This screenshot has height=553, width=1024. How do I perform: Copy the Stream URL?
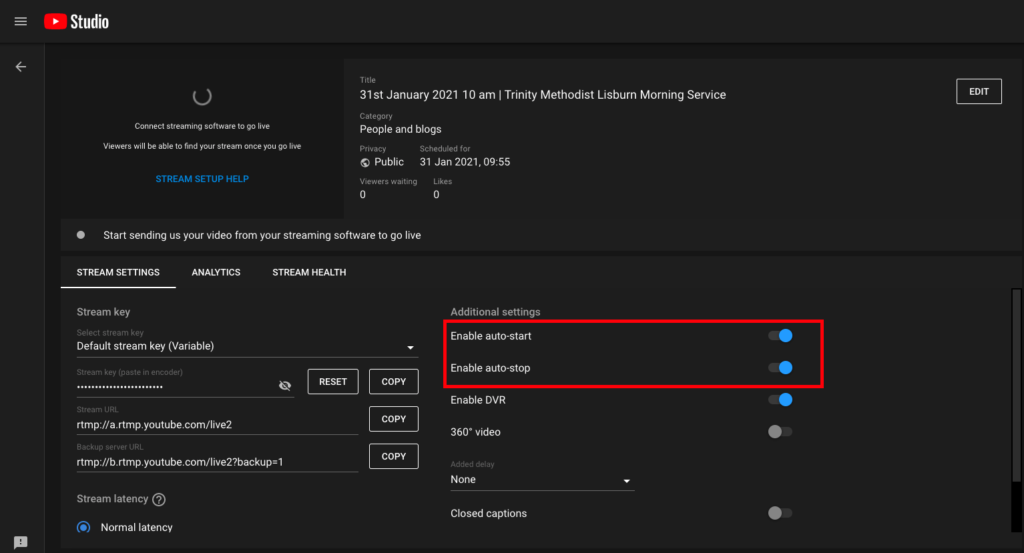pyautogui.click(x=394, y=419)
